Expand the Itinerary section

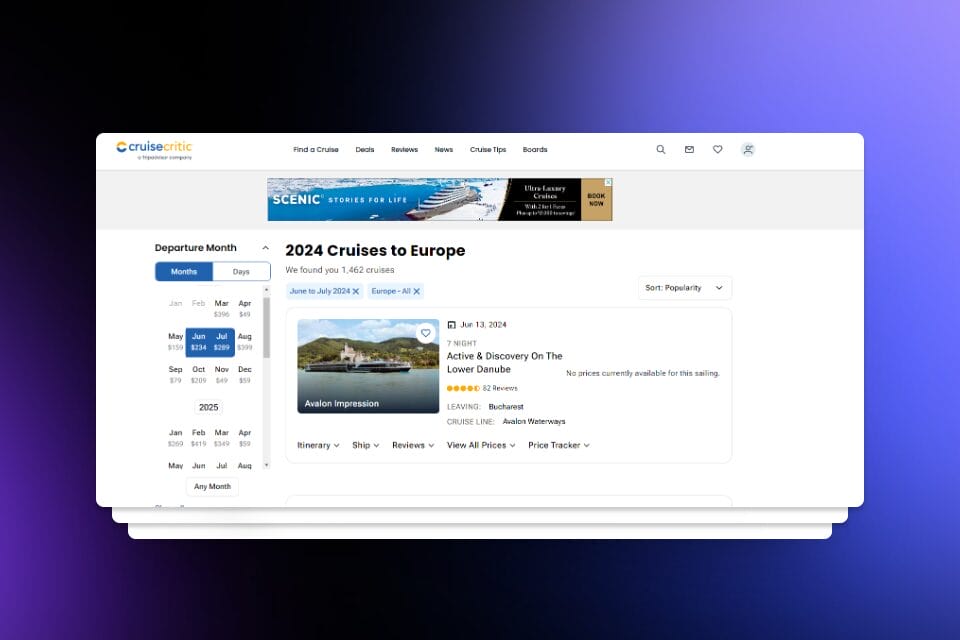tap(318, 445)
